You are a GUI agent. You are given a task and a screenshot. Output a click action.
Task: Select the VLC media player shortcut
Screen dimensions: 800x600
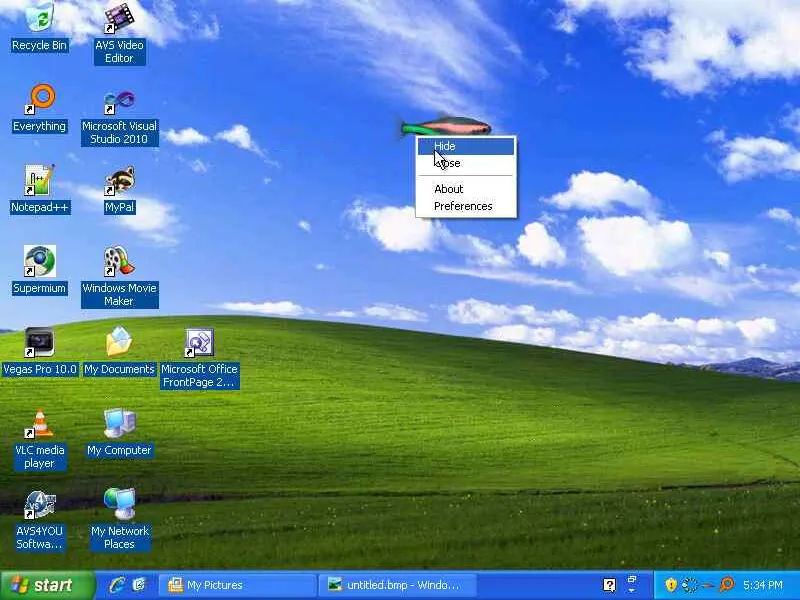click(x=39, y=440)
